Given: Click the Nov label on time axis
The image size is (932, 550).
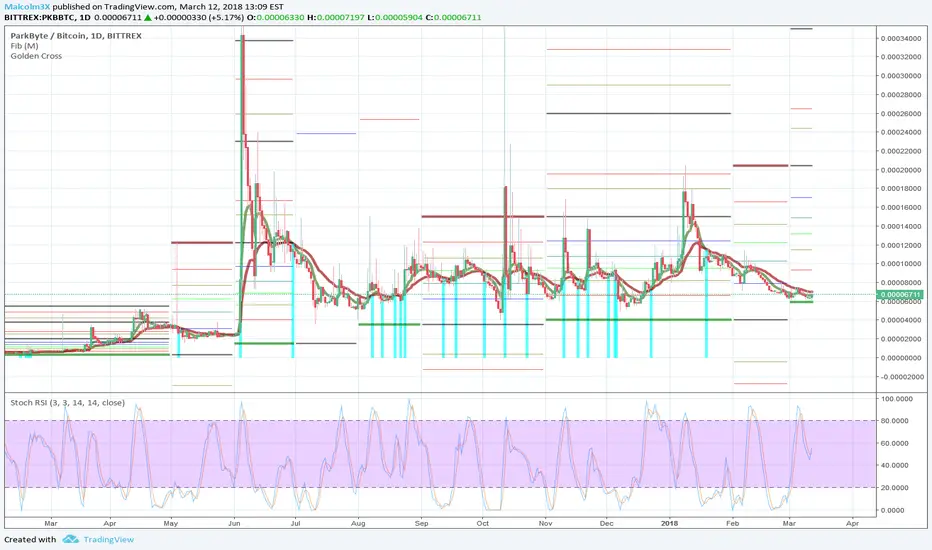Looking at the screenshot, I should click(x=546, y=524).
